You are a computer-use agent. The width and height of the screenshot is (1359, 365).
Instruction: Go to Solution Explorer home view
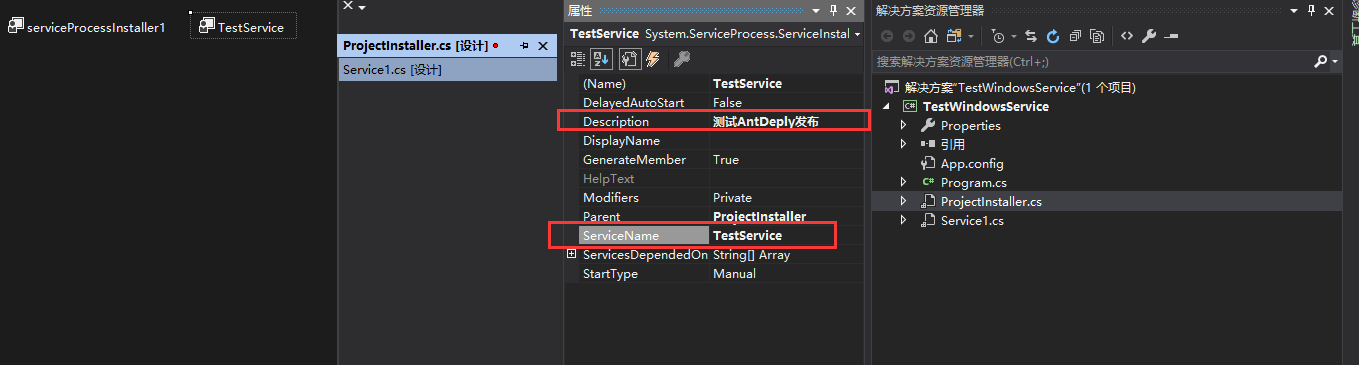tap(931, 36)
